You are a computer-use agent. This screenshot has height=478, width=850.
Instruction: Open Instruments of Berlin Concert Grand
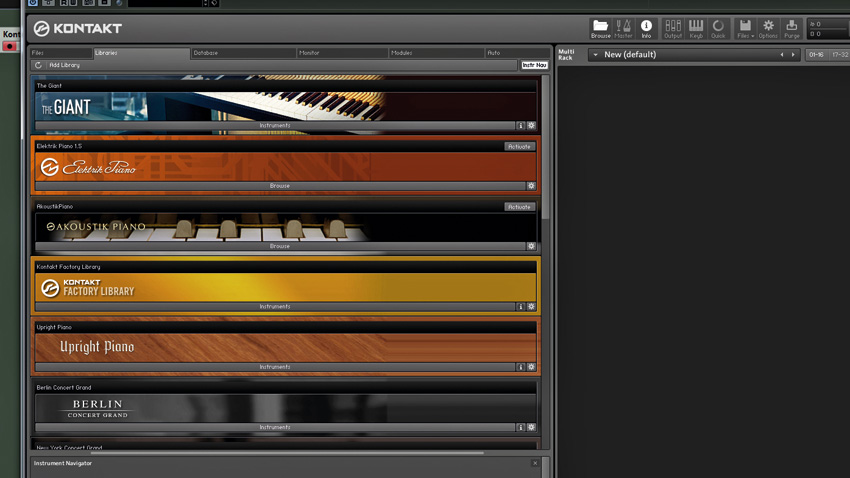tap(275, 427)
